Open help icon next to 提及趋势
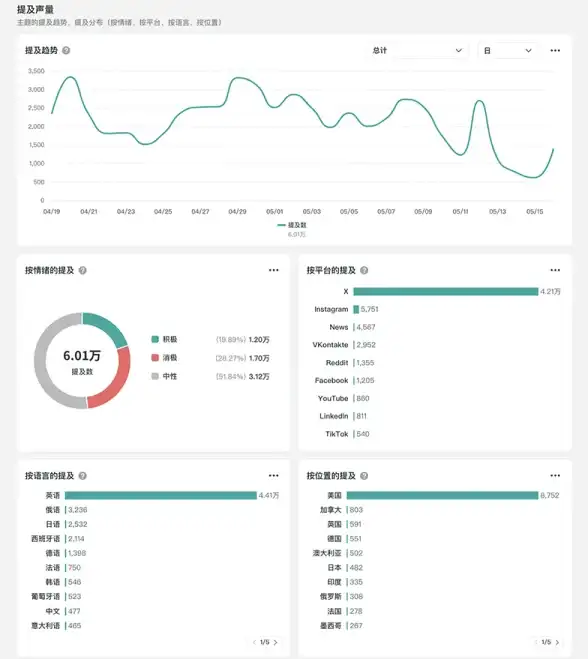 (x=66, y=50)
